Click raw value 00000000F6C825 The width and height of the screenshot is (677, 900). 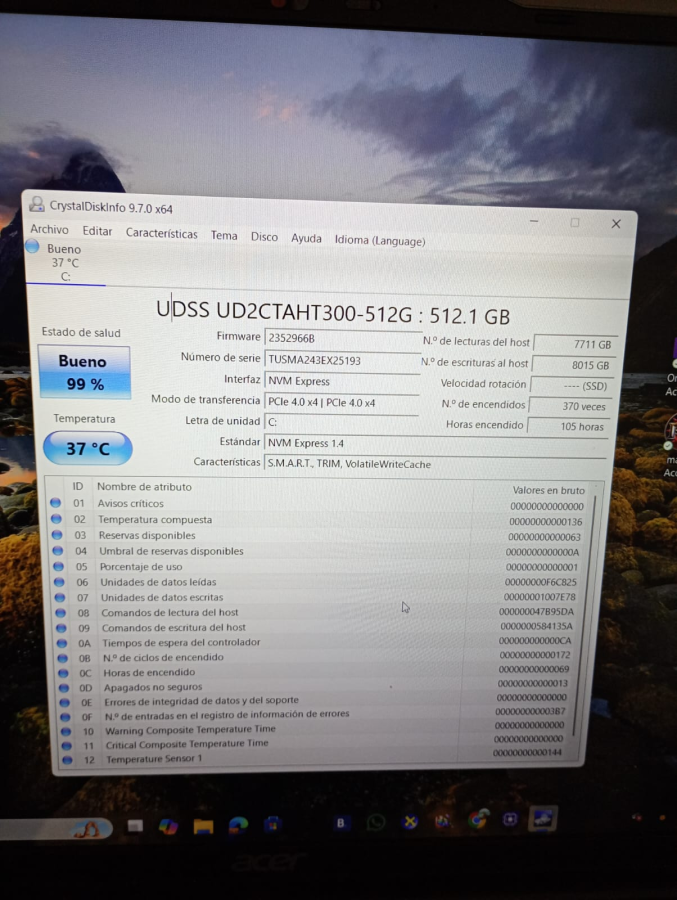click(x=540, y=582)
